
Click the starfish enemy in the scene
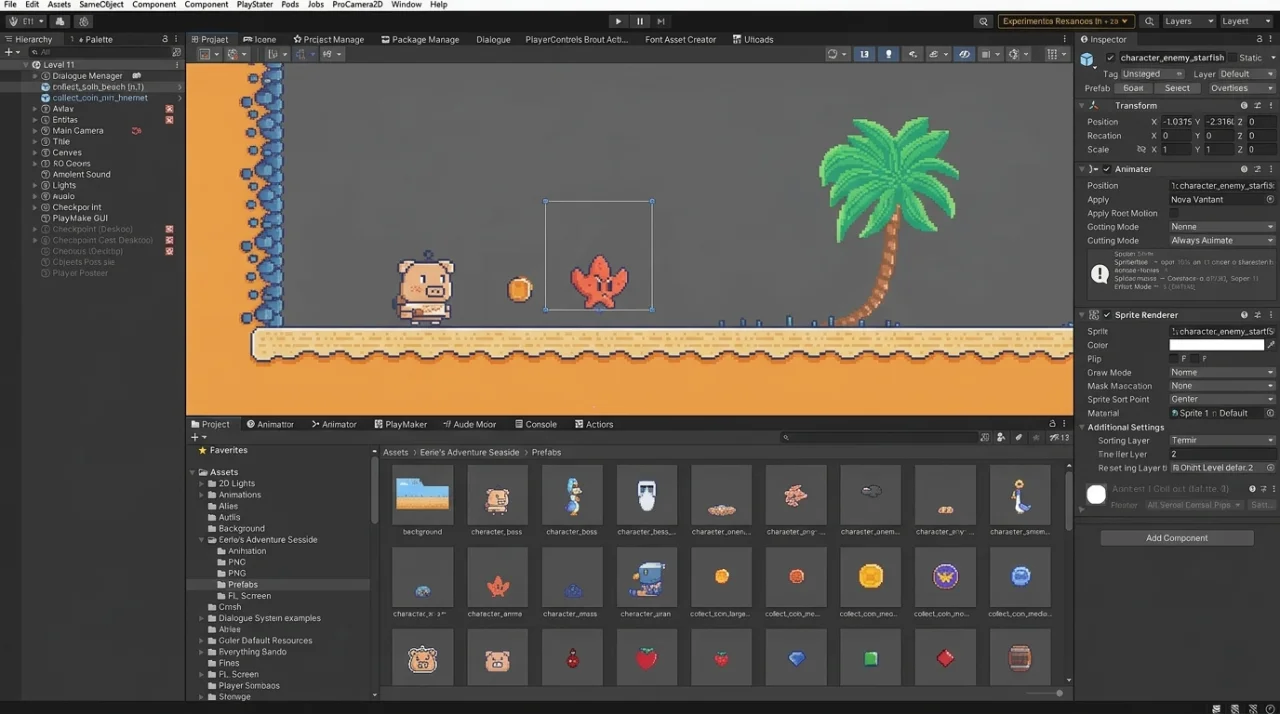(x=599, y=281)
